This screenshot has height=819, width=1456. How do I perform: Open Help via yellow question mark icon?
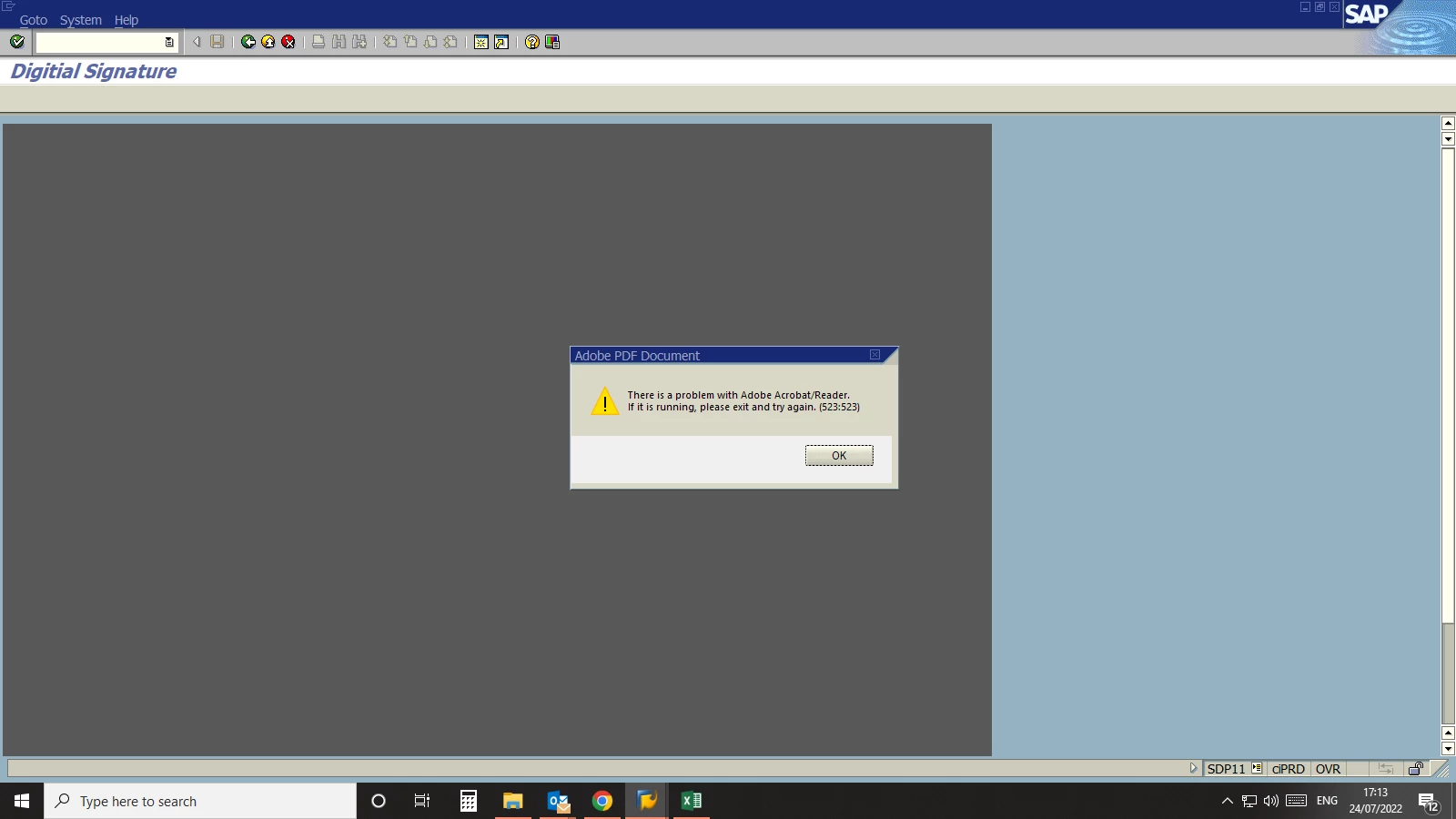(531, 42)
